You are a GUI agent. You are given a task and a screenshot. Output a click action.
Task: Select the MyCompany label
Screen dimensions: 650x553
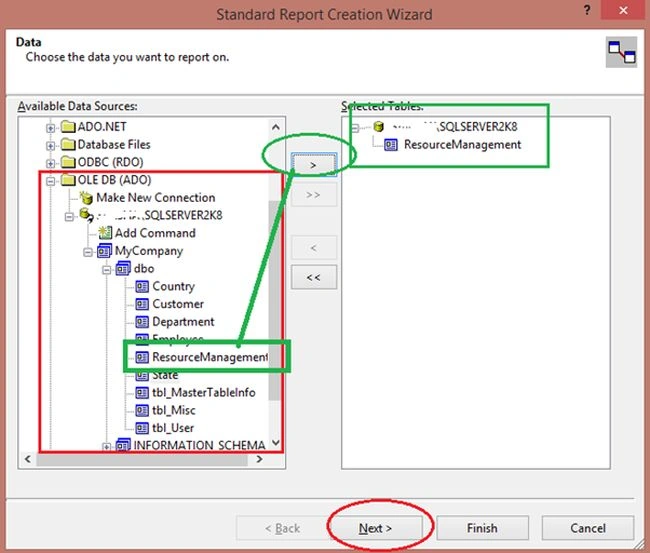point(149,251)
